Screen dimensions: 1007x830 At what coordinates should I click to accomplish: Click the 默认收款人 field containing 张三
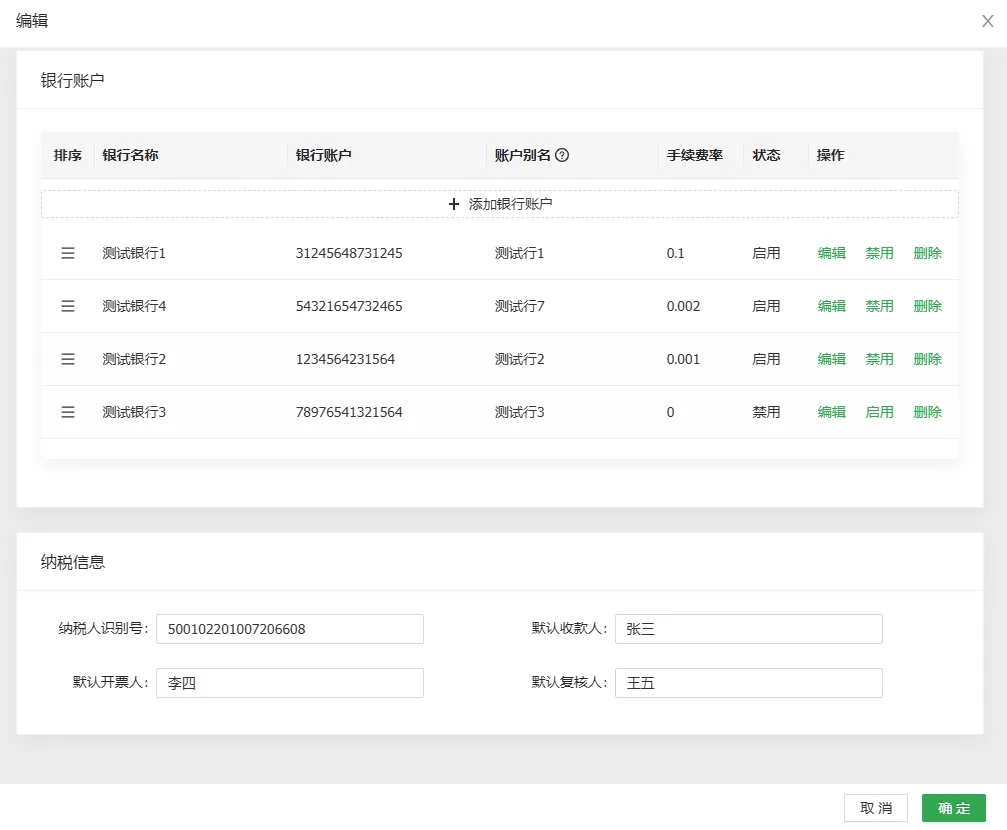tap(748, 629)
